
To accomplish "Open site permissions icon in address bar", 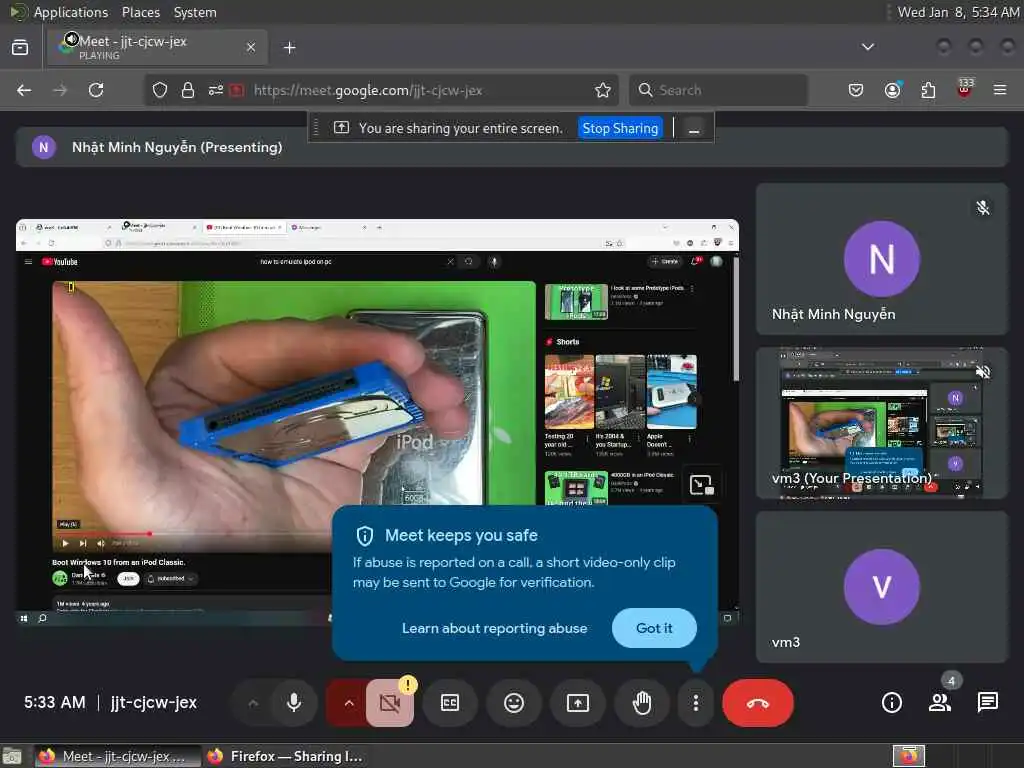I will [x=216, y=90].
